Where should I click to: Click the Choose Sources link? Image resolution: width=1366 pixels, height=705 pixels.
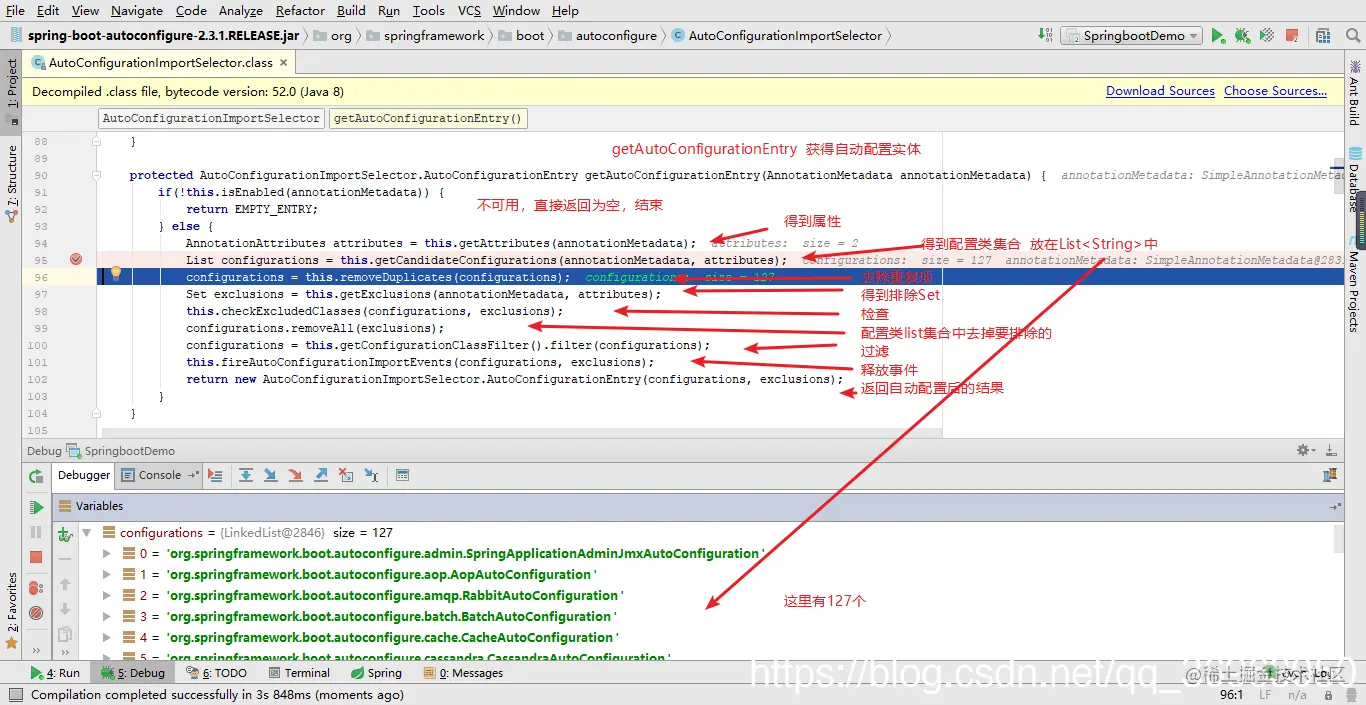coord(1275,91)
